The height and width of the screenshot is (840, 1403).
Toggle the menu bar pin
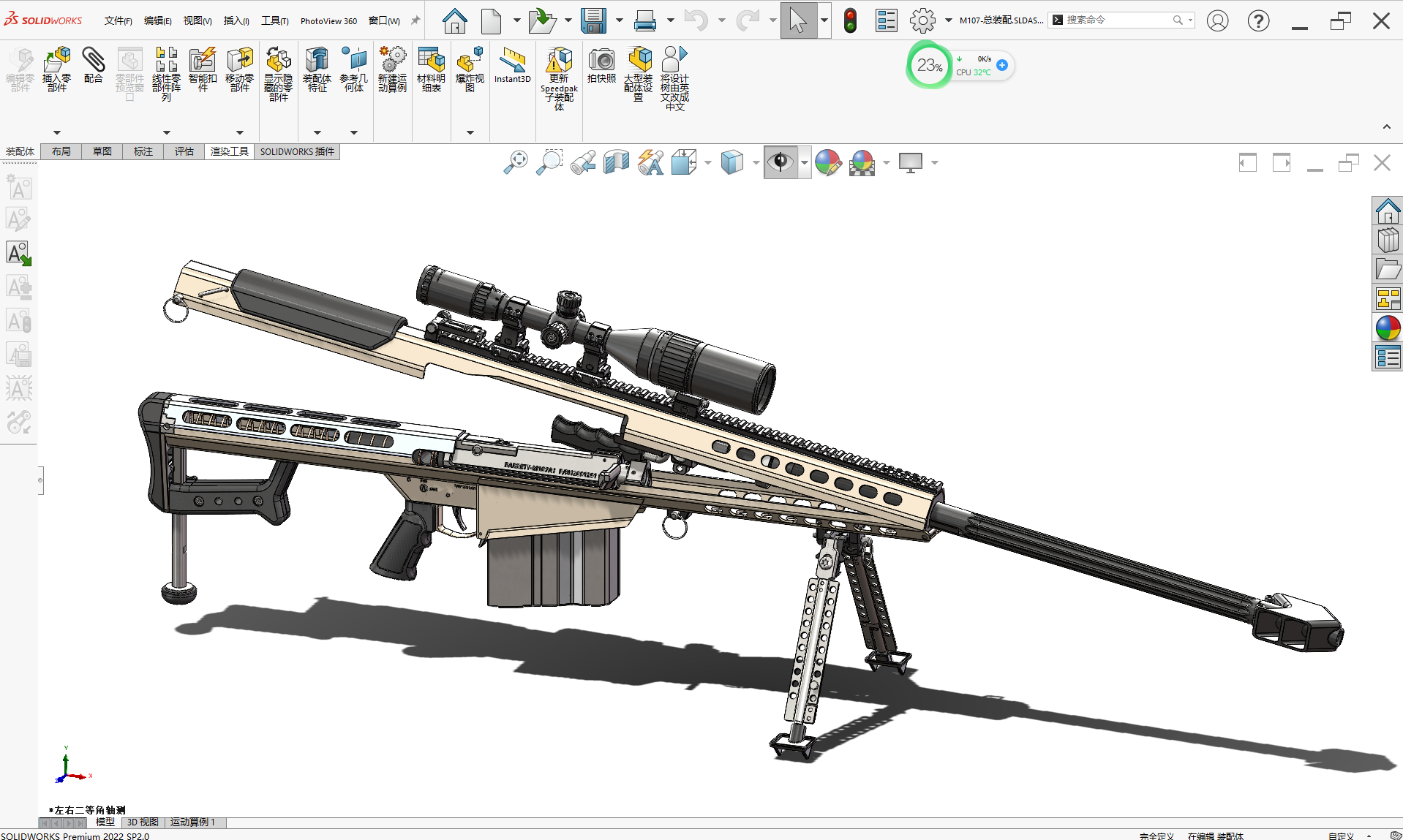(415, 20)
